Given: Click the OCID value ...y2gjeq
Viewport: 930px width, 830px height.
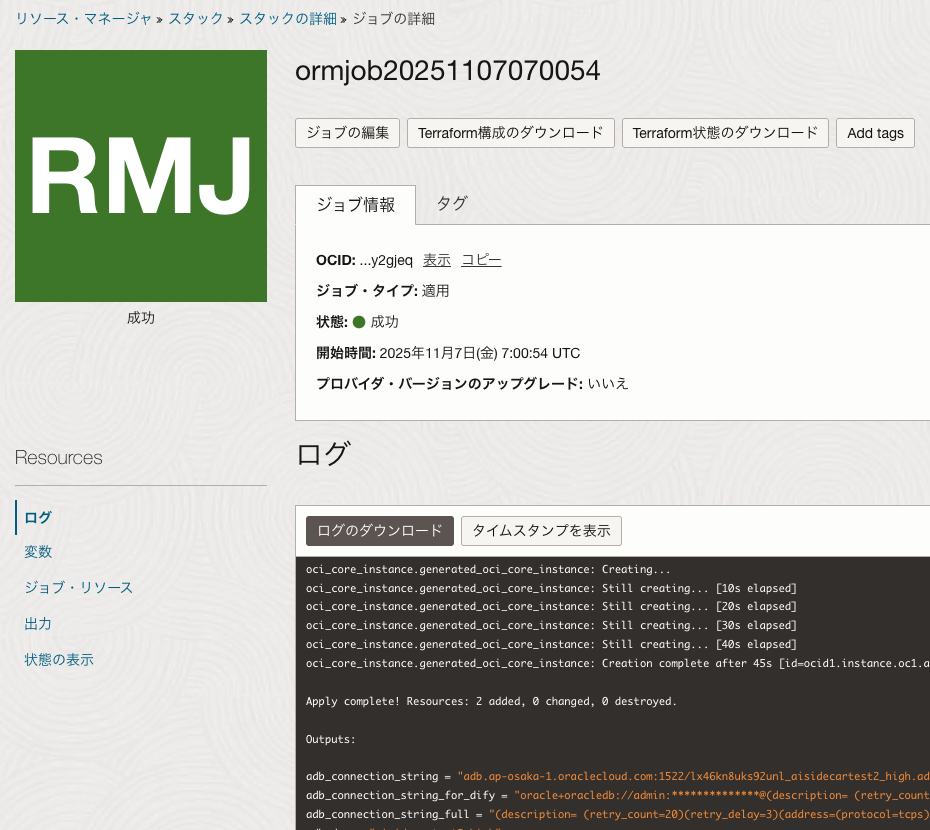Looking at the screenshot, I should click(386, 260).
